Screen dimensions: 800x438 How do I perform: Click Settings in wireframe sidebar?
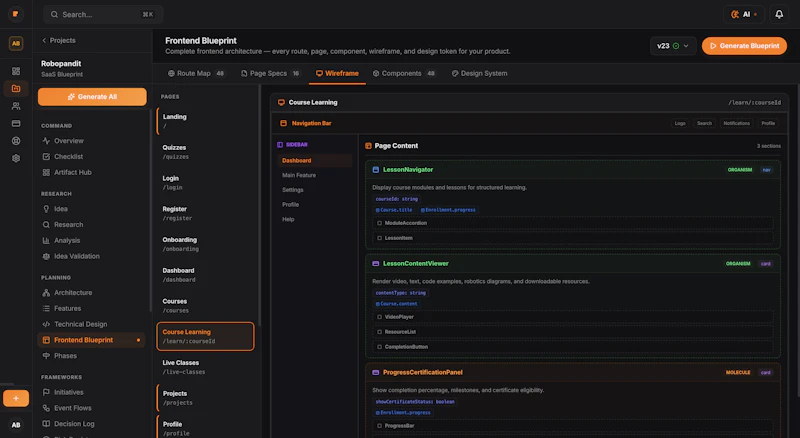(x=314, y=190)
